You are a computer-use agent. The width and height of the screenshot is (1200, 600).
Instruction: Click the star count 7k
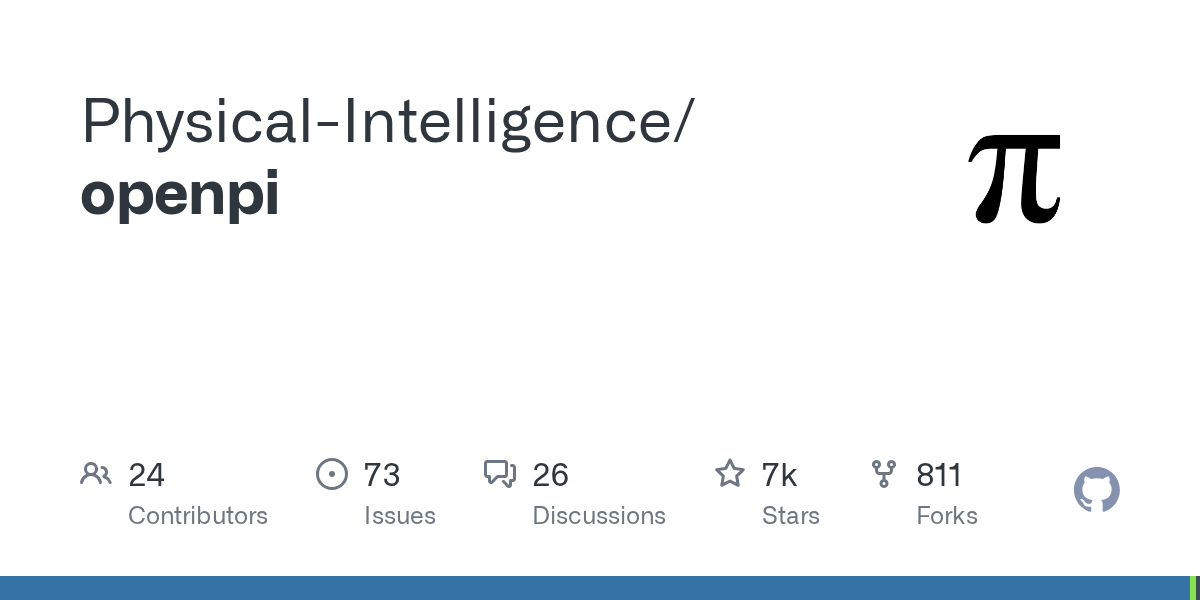pyautogui.click(x=780, y=475)
